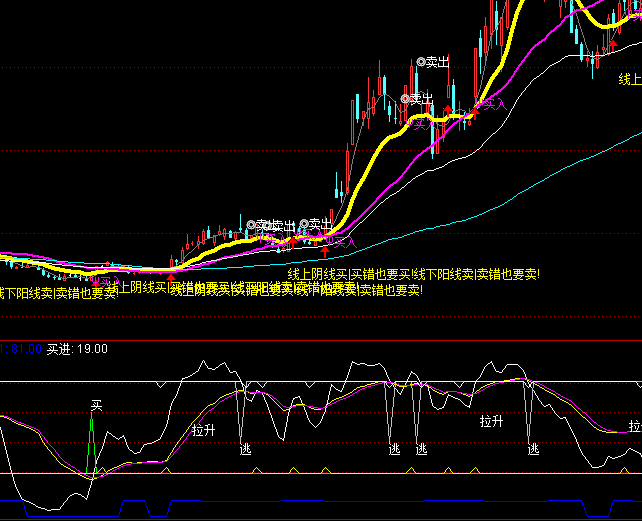Click the blue 81.00 indicator value
Viewport: 642px width, 521px height.
22,349
